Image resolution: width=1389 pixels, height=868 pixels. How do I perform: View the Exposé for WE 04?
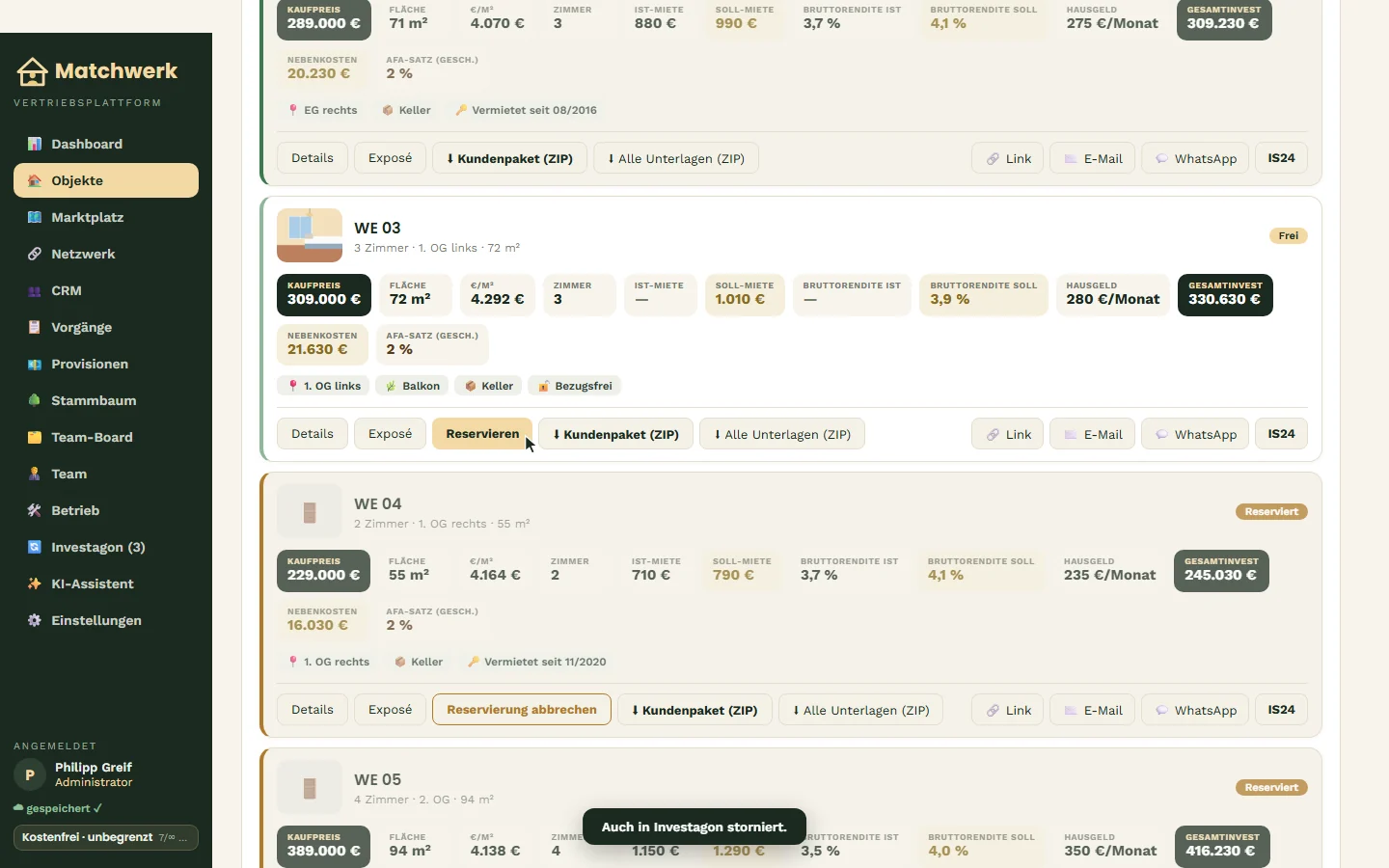click(x=390, y=710)
